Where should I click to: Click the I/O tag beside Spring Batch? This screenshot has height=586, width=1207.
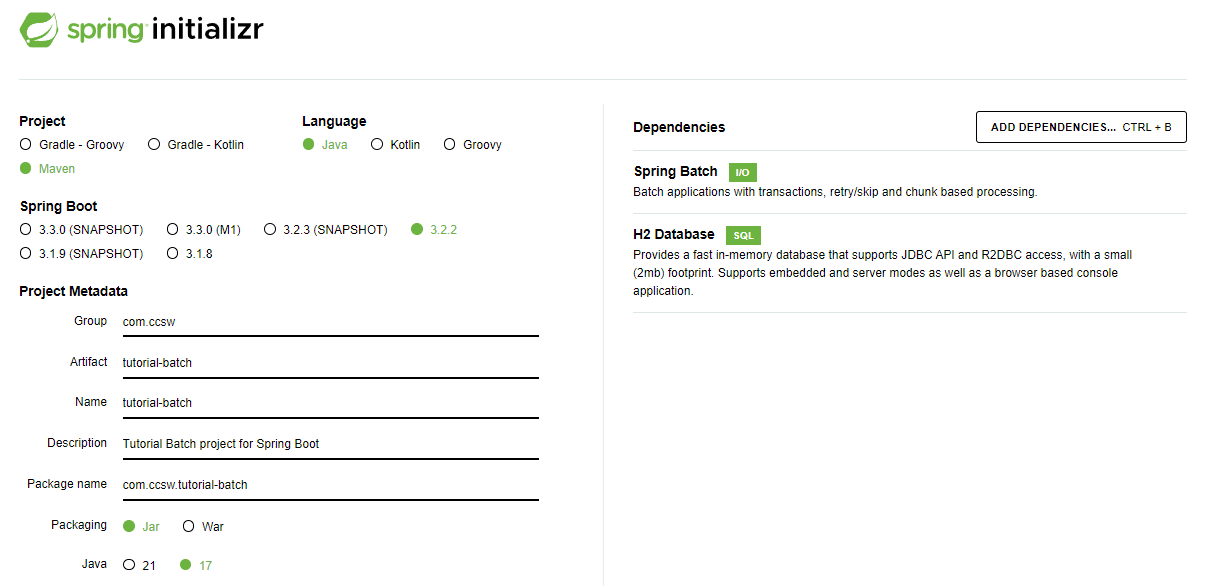(x=742, y=172)
